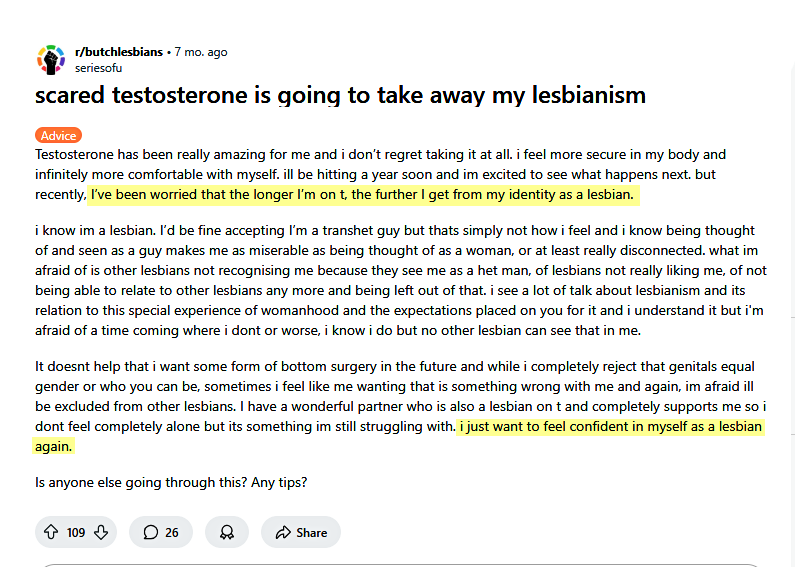Upvote the post
This screenshot has height=567, width=795.
click(x=51, y=532)
